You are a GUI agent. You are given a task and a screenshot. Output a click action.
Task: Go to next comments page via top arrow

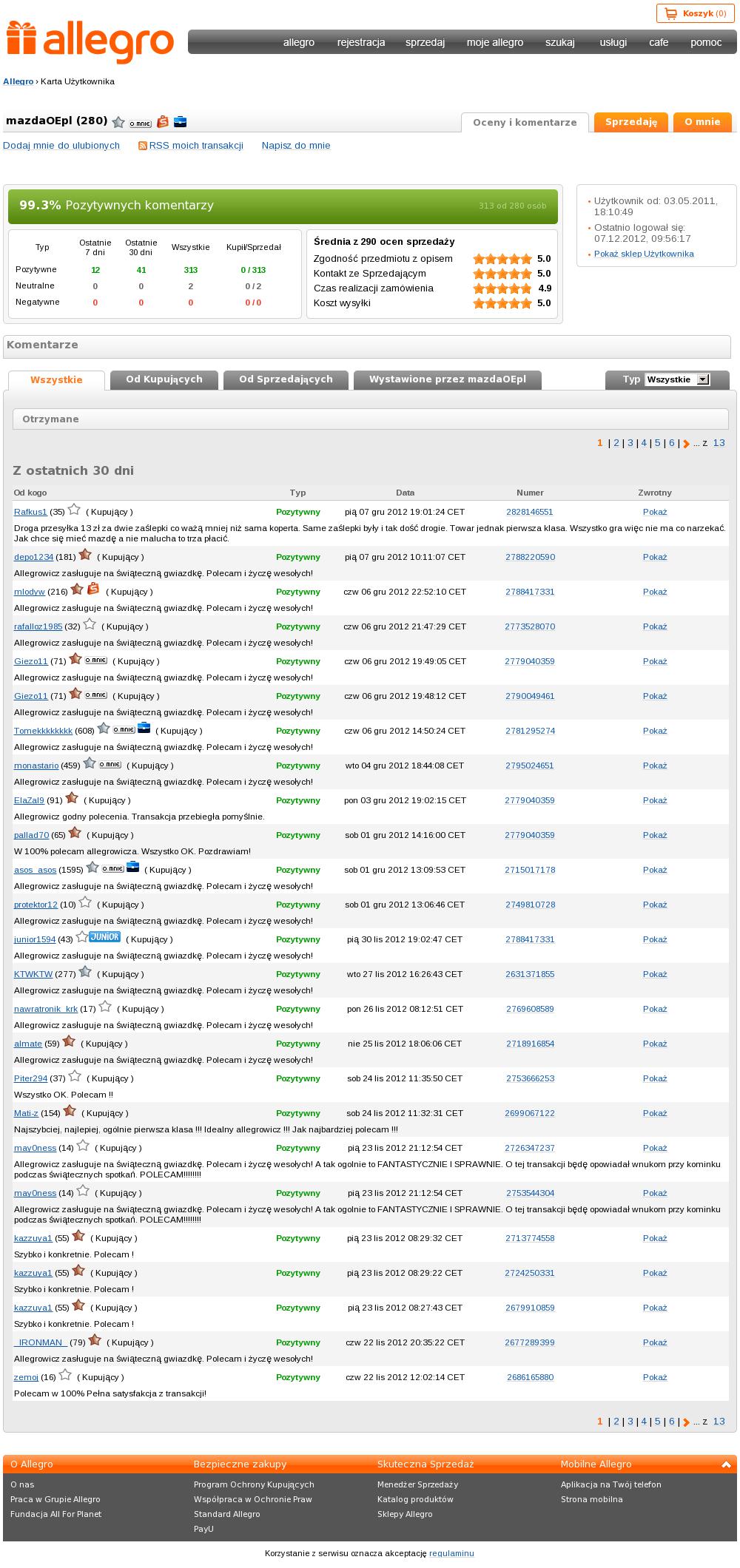pyautogui.click(x=686, y=444)
